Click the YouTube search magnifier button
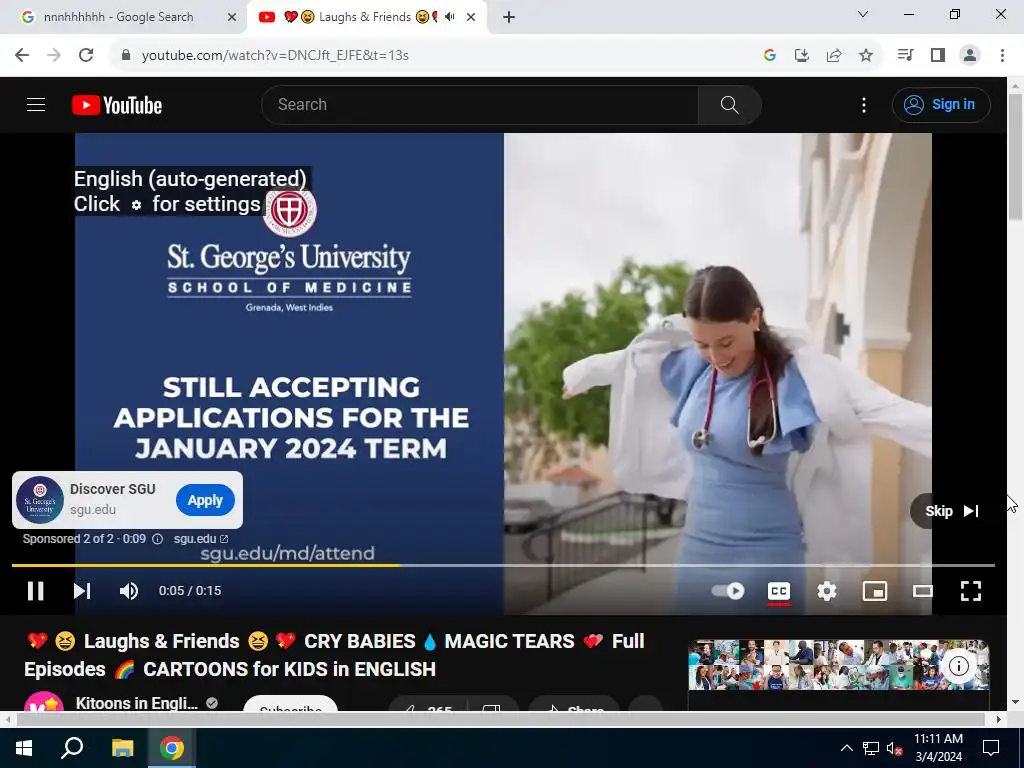1024x768 pixels. pyautogui.click(x=729, y=104)
